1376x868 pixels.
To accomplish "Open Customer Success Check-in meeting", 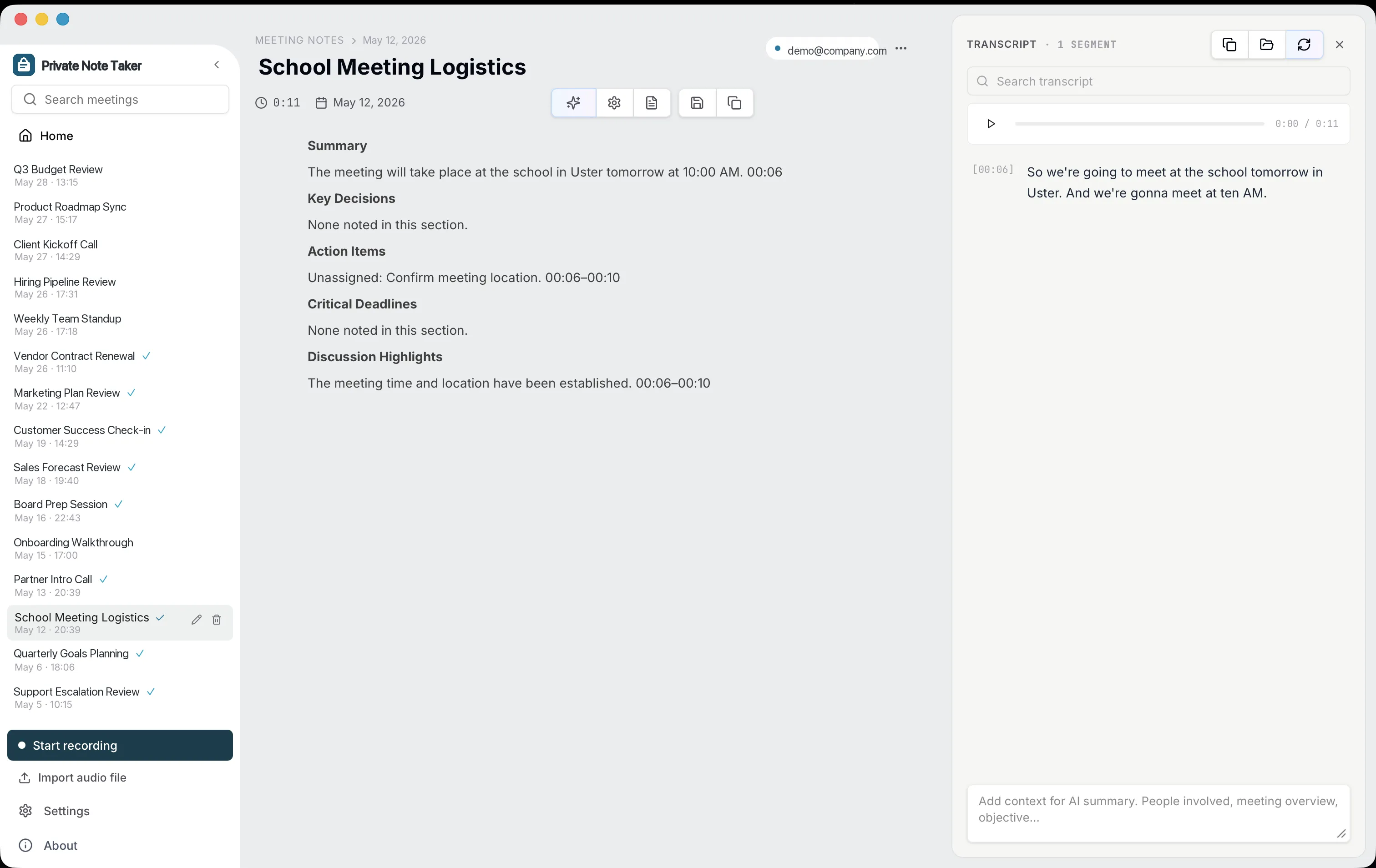I will [120, 436].
